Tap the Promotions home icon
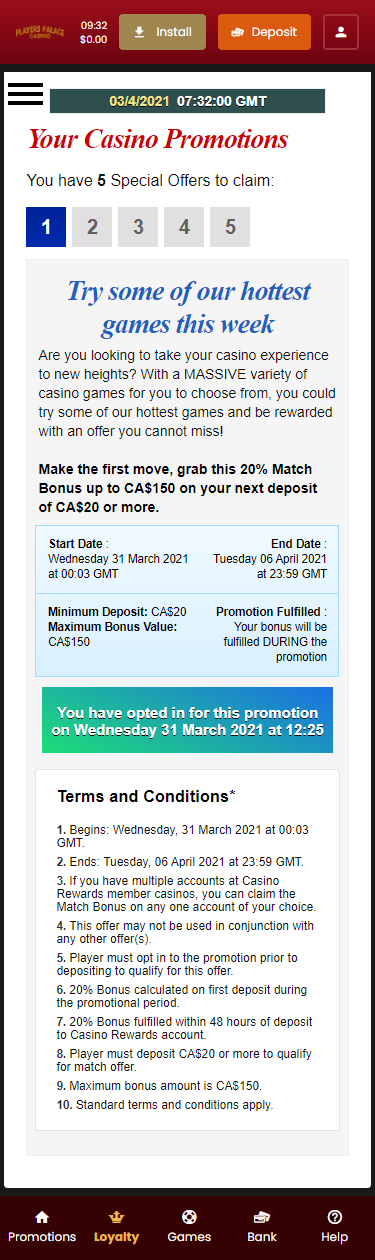375x1260 pixels. [x=42, y=1217]
